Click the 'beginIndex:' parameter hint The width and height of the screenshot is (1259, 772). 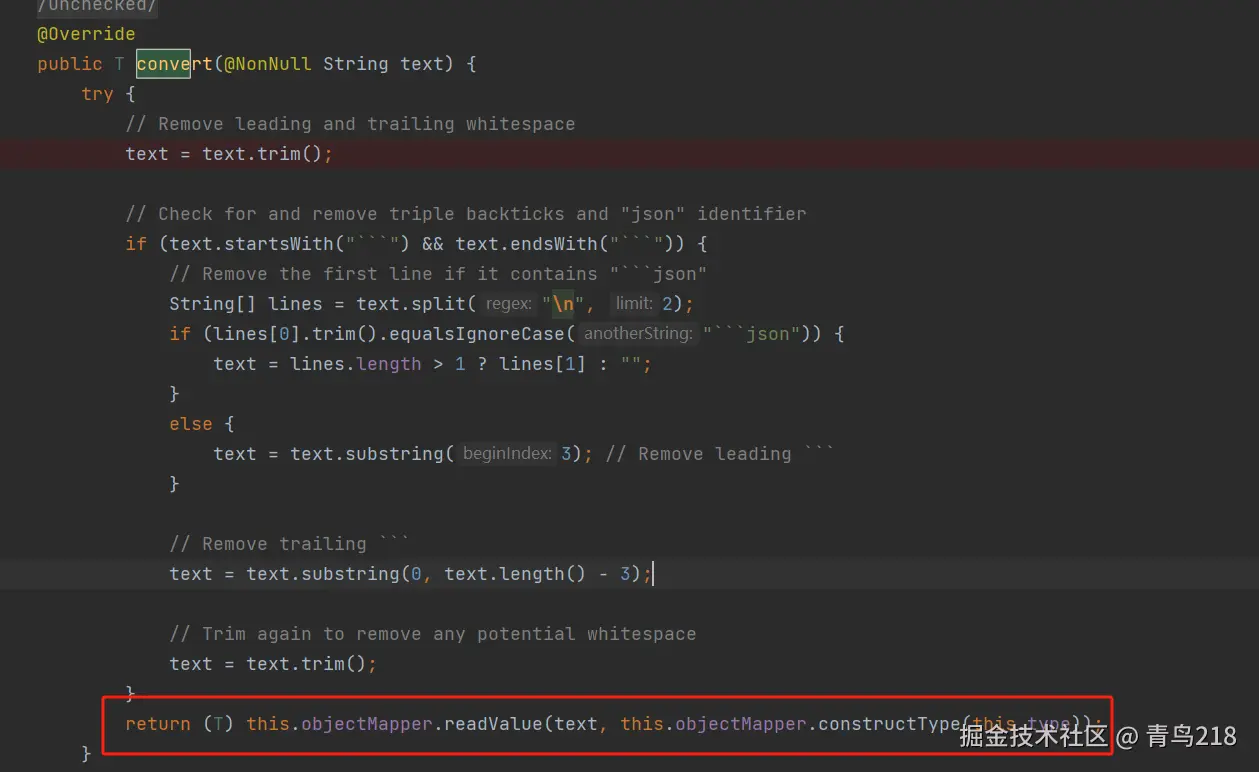[507, 454]
